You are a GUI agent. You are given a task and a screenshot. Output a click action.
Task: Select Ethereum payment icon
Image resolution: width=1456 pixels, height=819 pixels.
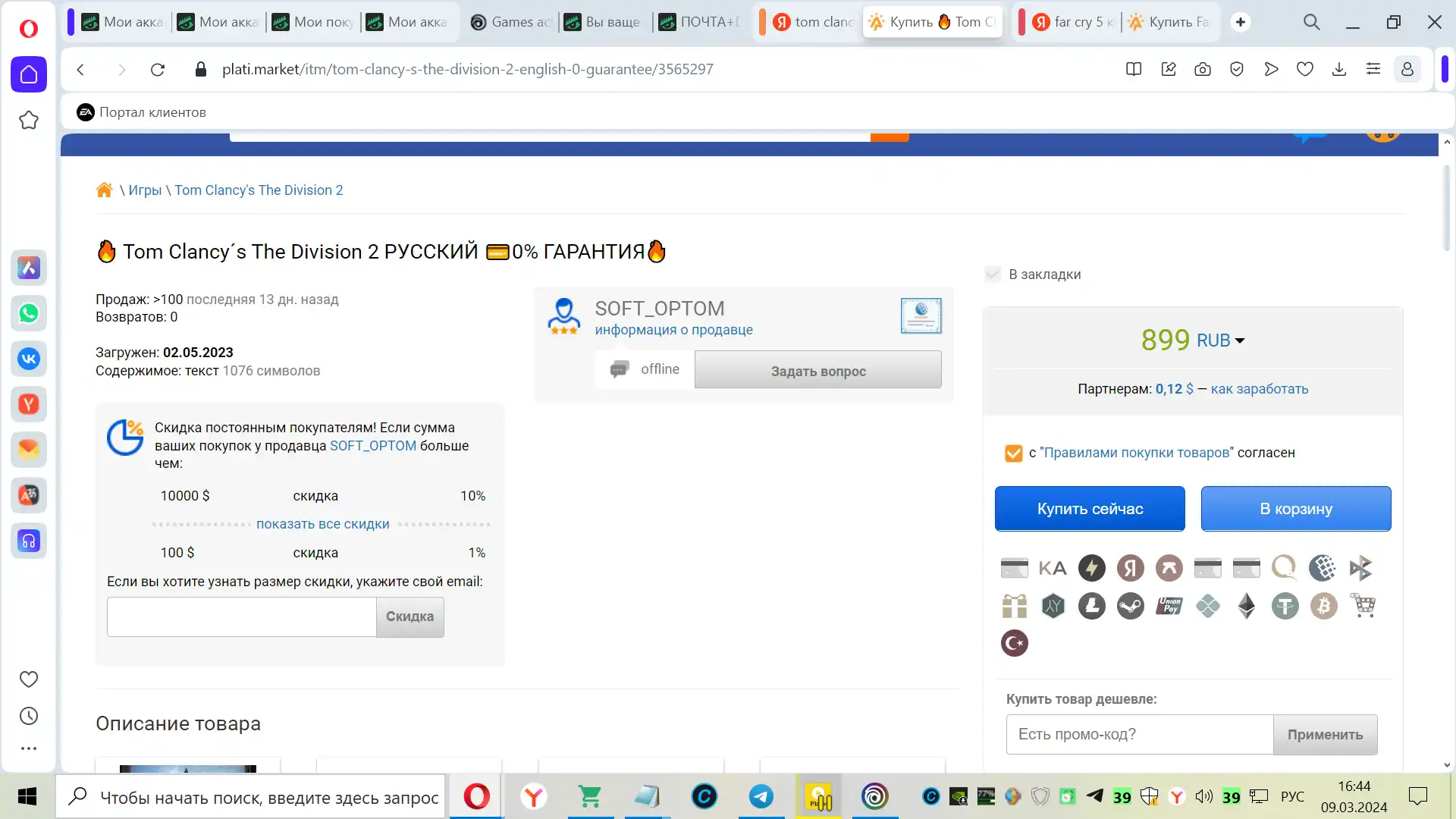[1247, 606]
